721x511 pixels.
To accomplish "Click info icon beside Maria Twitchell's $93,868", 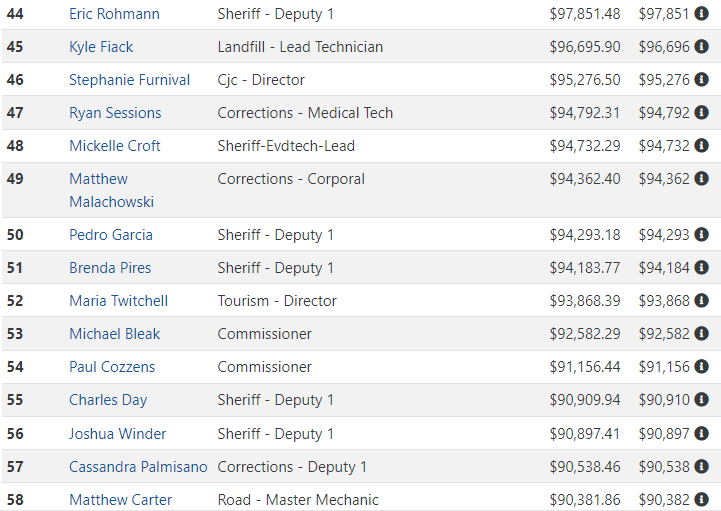I will click(x=701, y=301).
